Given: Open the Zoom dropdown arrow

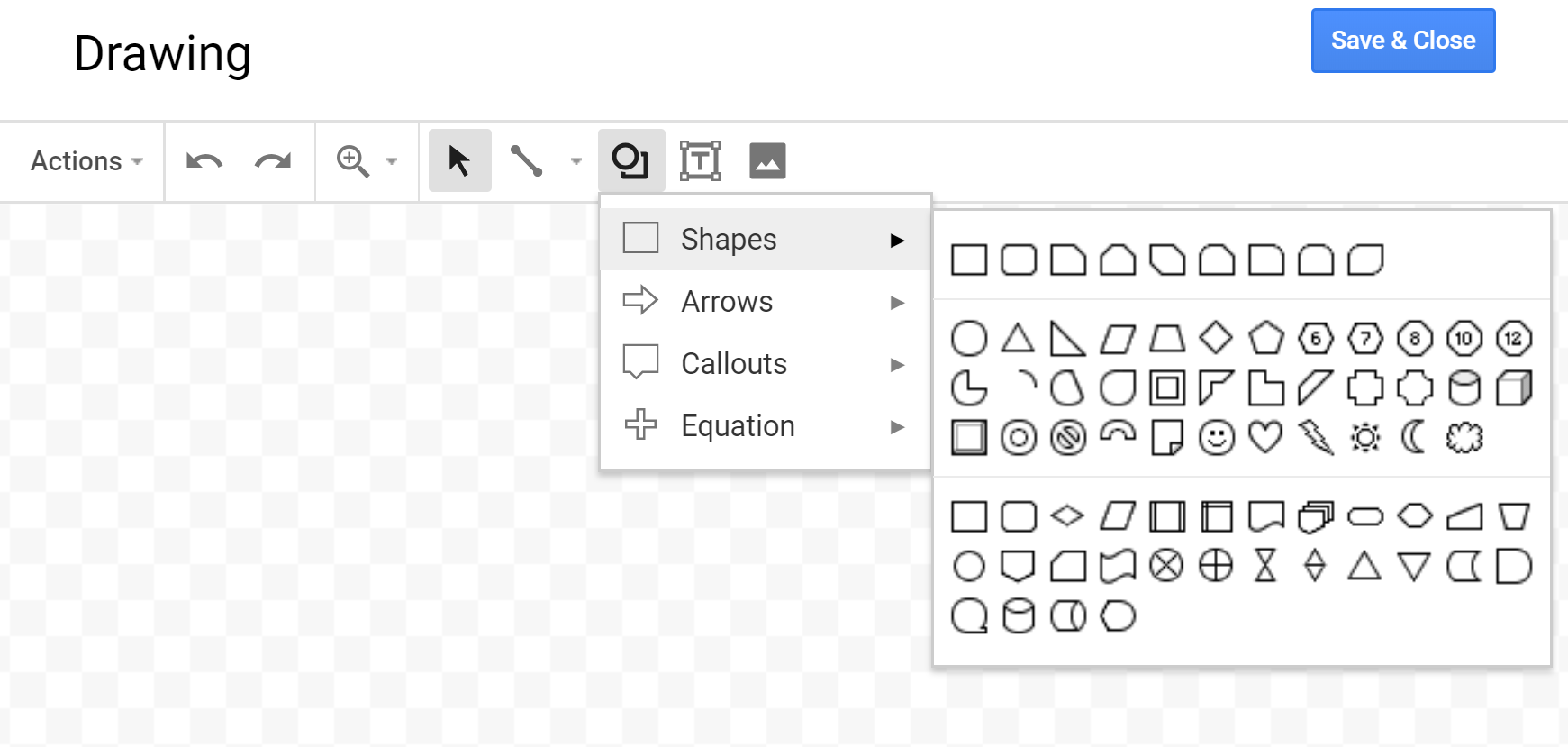Looking at the screenshot, I should pos(392,160).
